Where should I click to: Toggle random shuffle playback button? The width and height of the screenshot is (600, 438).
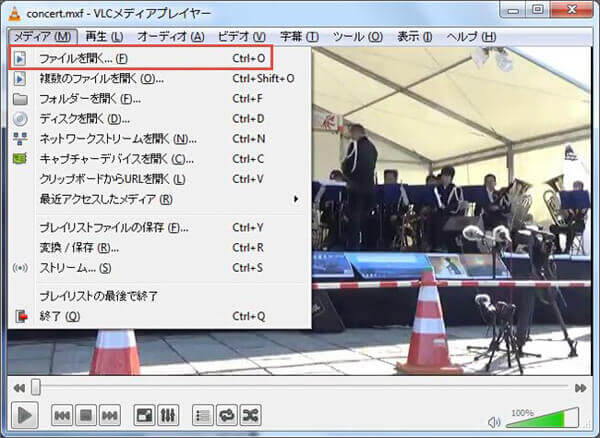(251, 415)
